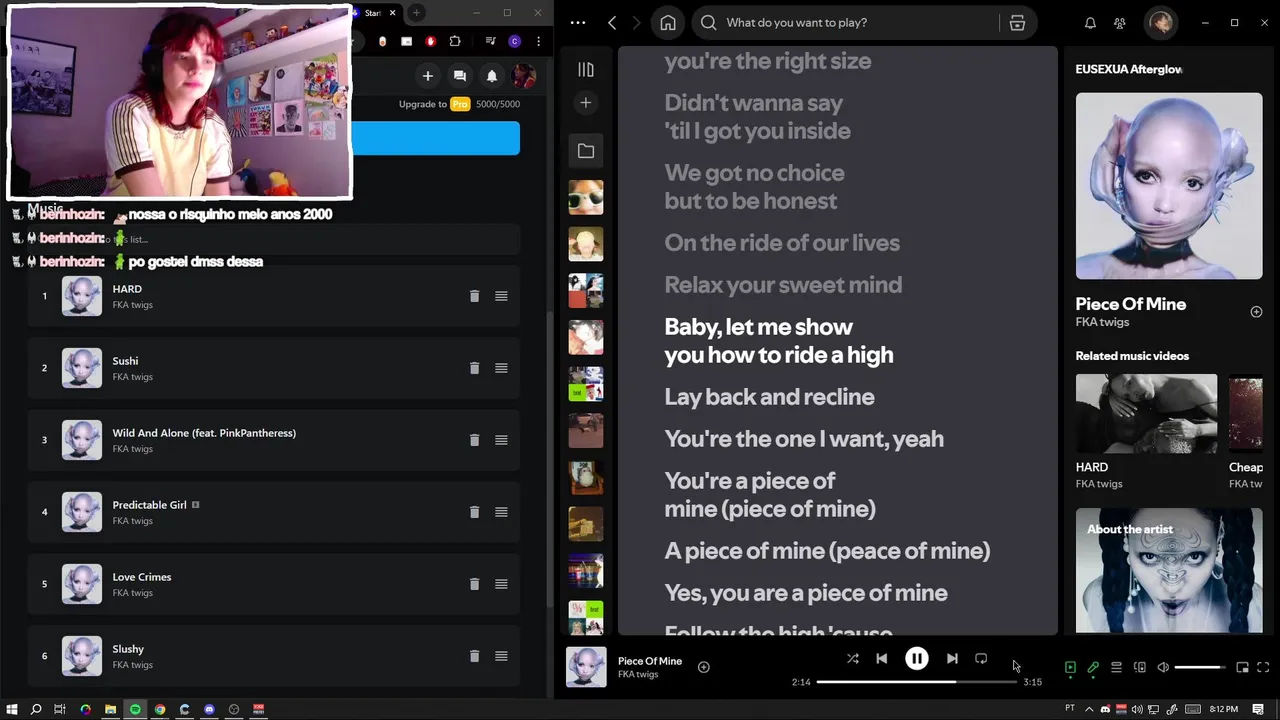Open the user avatar in browser app header
This screenshot has height=720, width=1280.
[x=523, y=76]
